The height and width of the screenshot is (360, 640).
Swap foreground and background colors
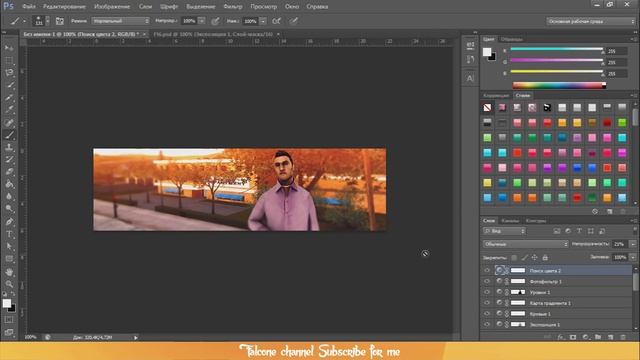13,294
